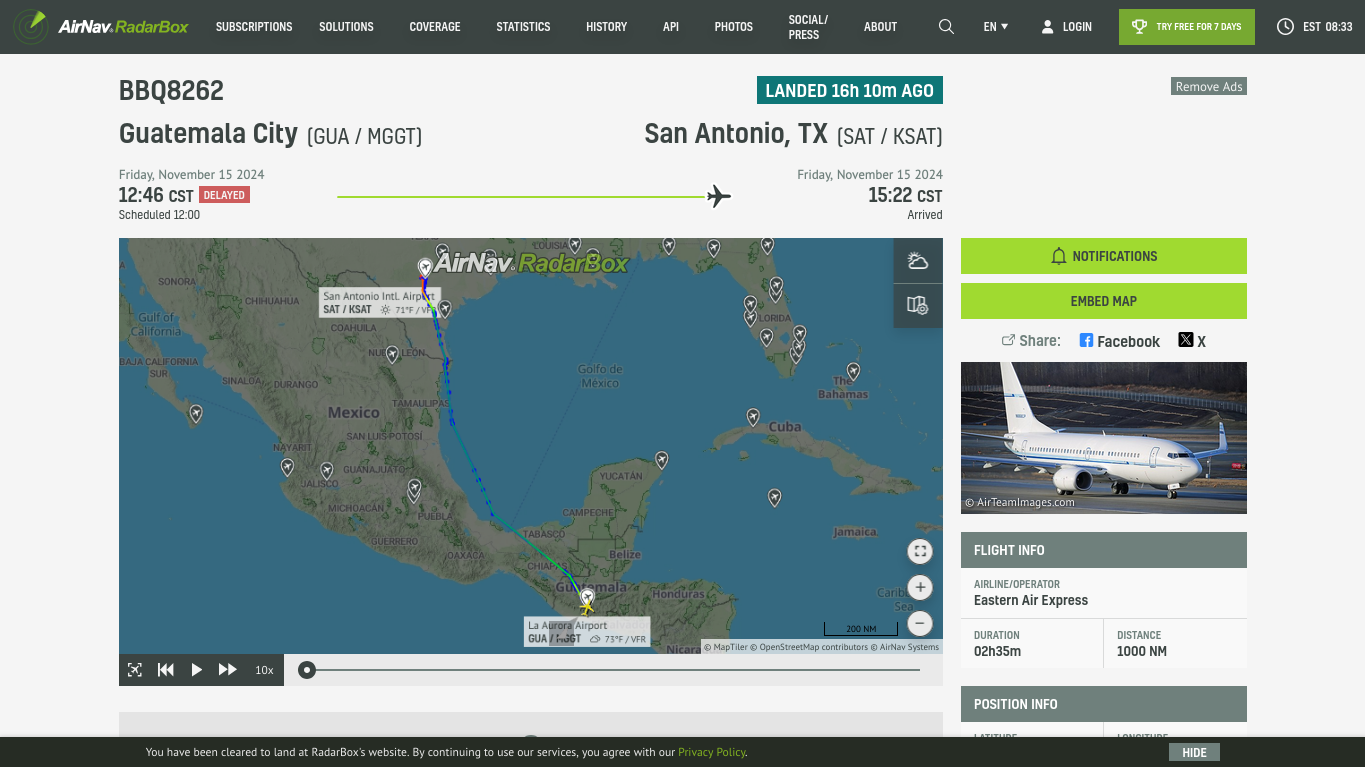Open the EN language dropdown
The image size is (1365, 767).
(x=996, y=27)
